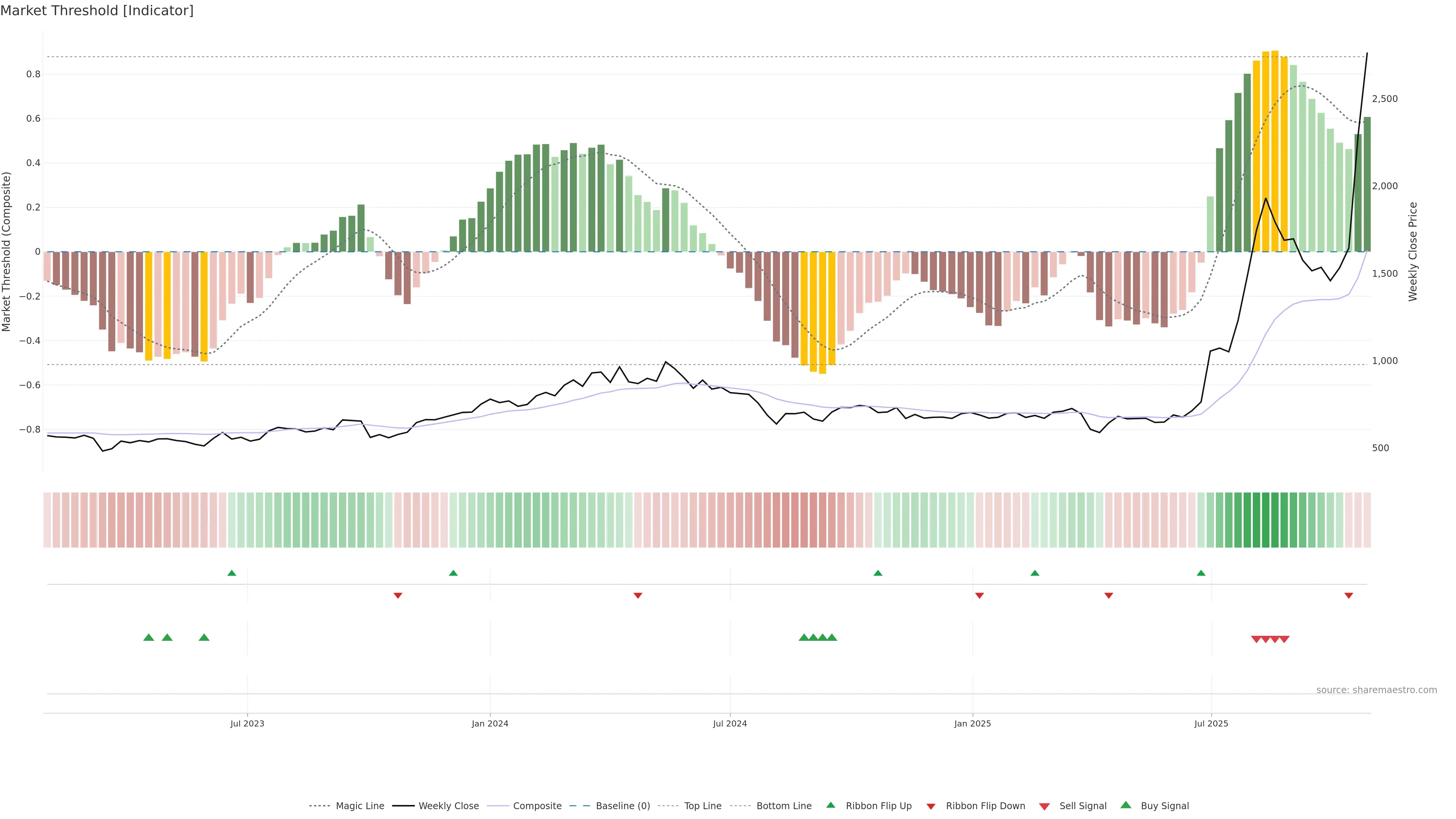Click the Market Threshold [Indicator] chart title

[97, 11]
